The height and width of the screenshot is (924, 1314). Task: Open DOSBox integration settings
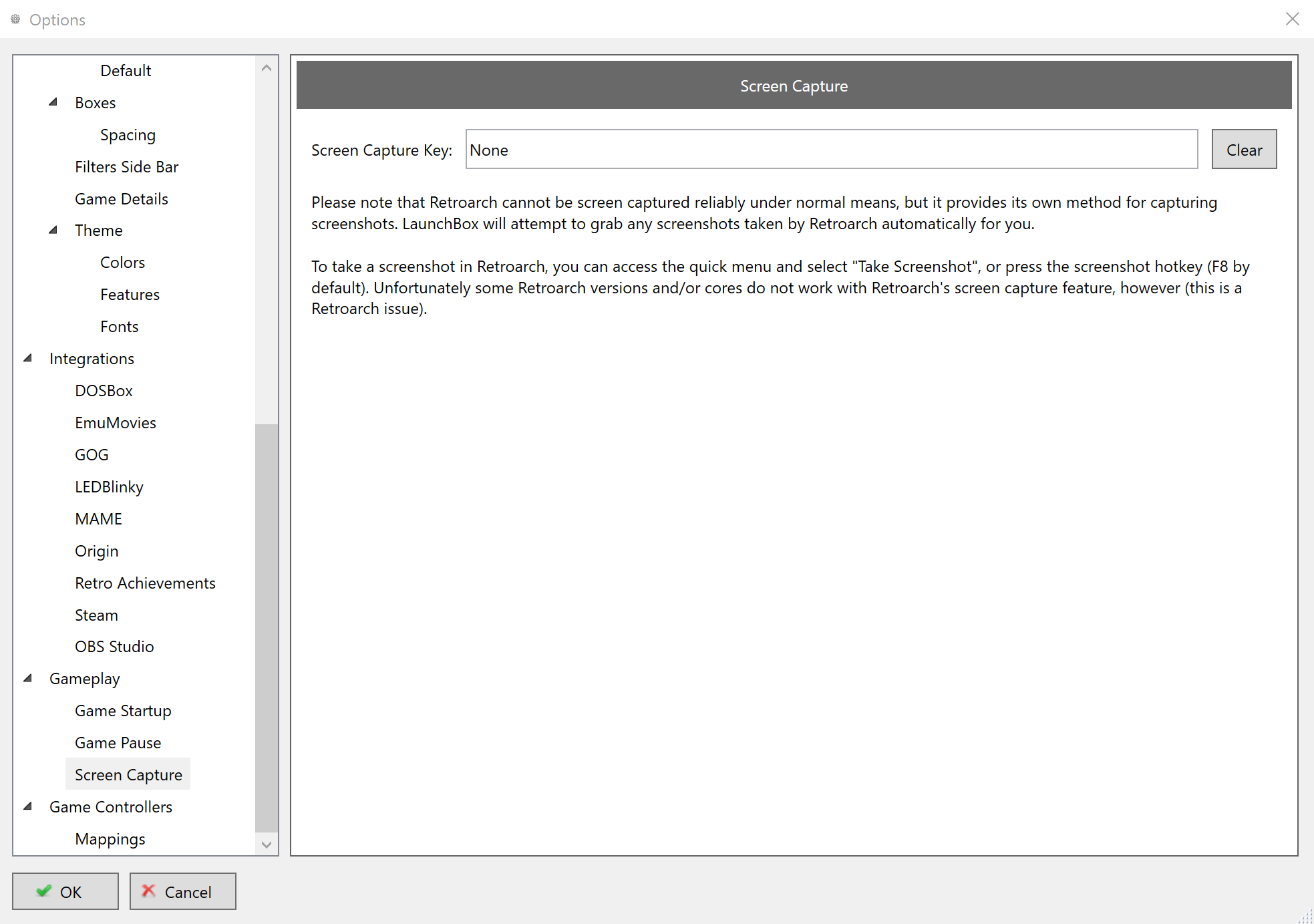[104, 391]
